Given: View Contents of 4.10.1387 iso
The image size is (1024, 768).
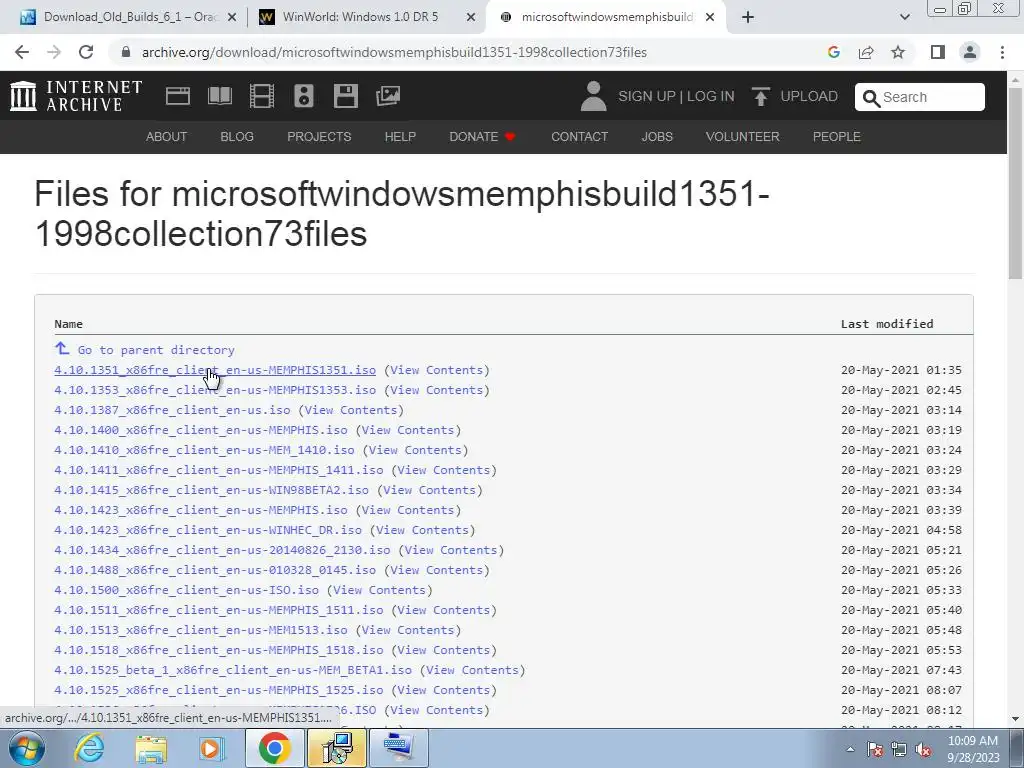Looking at the screenshot, I should [x=351, y=410].
